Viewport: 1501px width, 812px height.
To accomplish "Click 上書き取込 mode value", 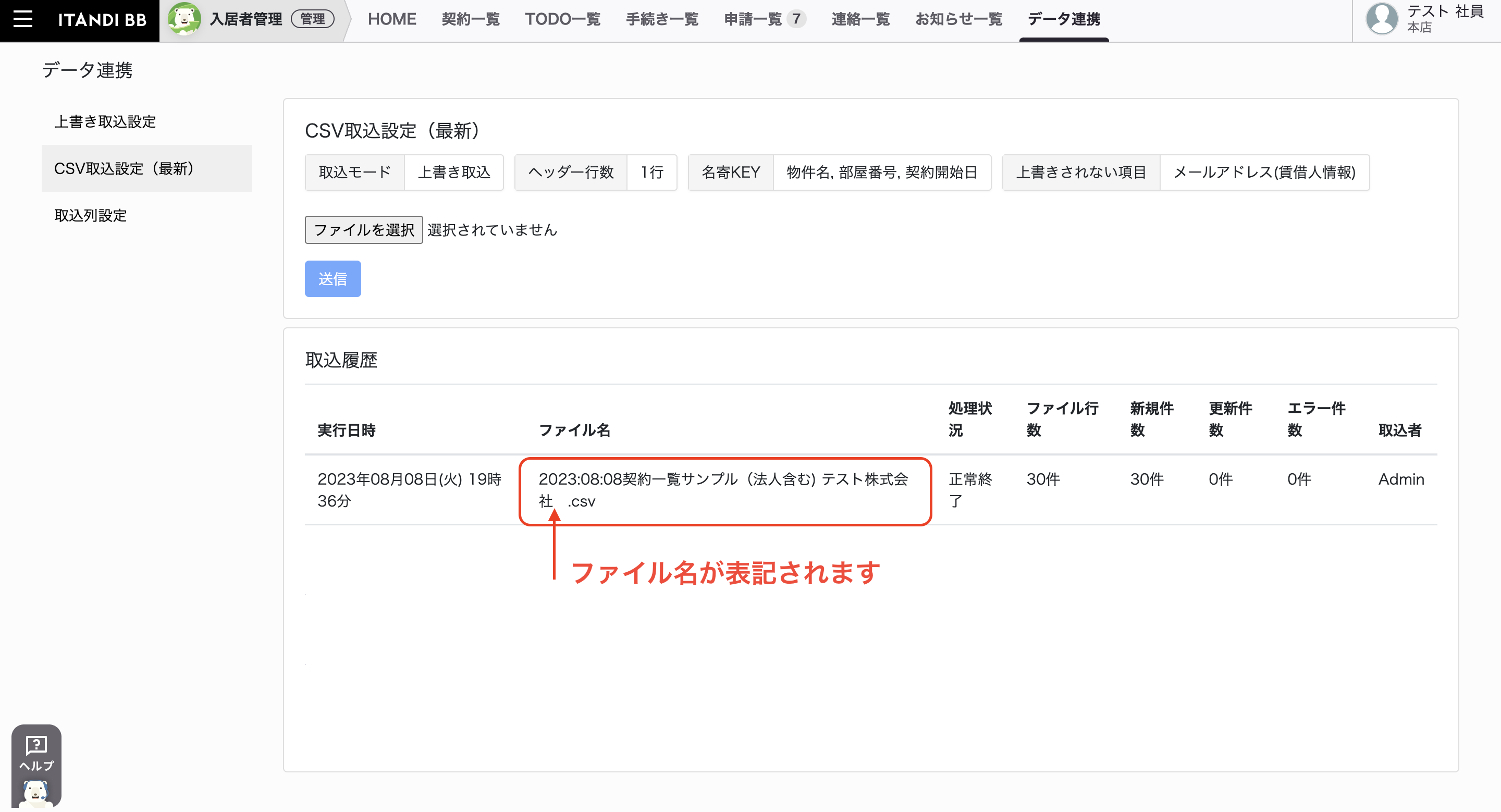I will (454, 173).
